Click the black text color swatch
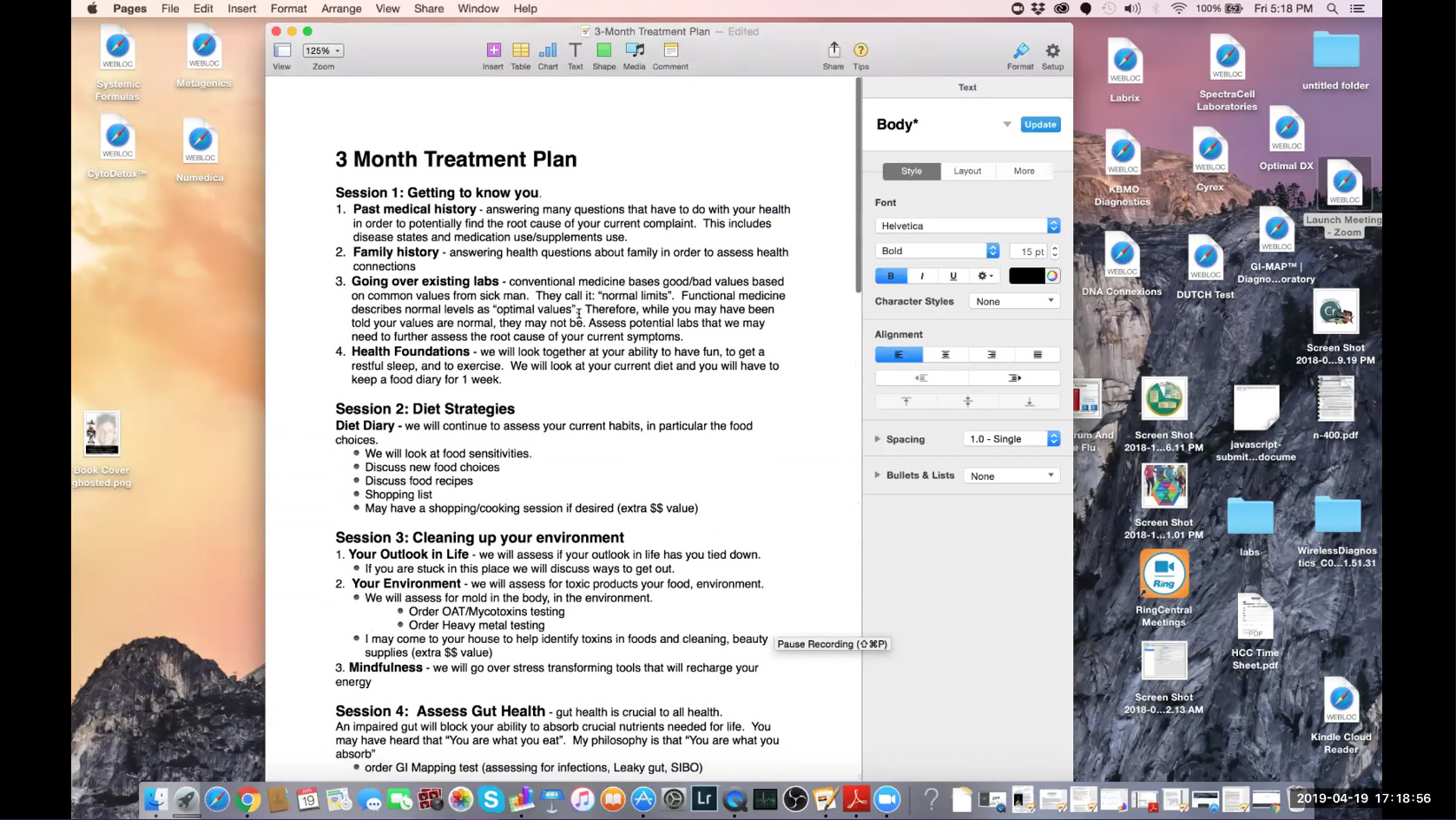The height and width of the screenshot is (820, 1456). (x=1025, y=276)
